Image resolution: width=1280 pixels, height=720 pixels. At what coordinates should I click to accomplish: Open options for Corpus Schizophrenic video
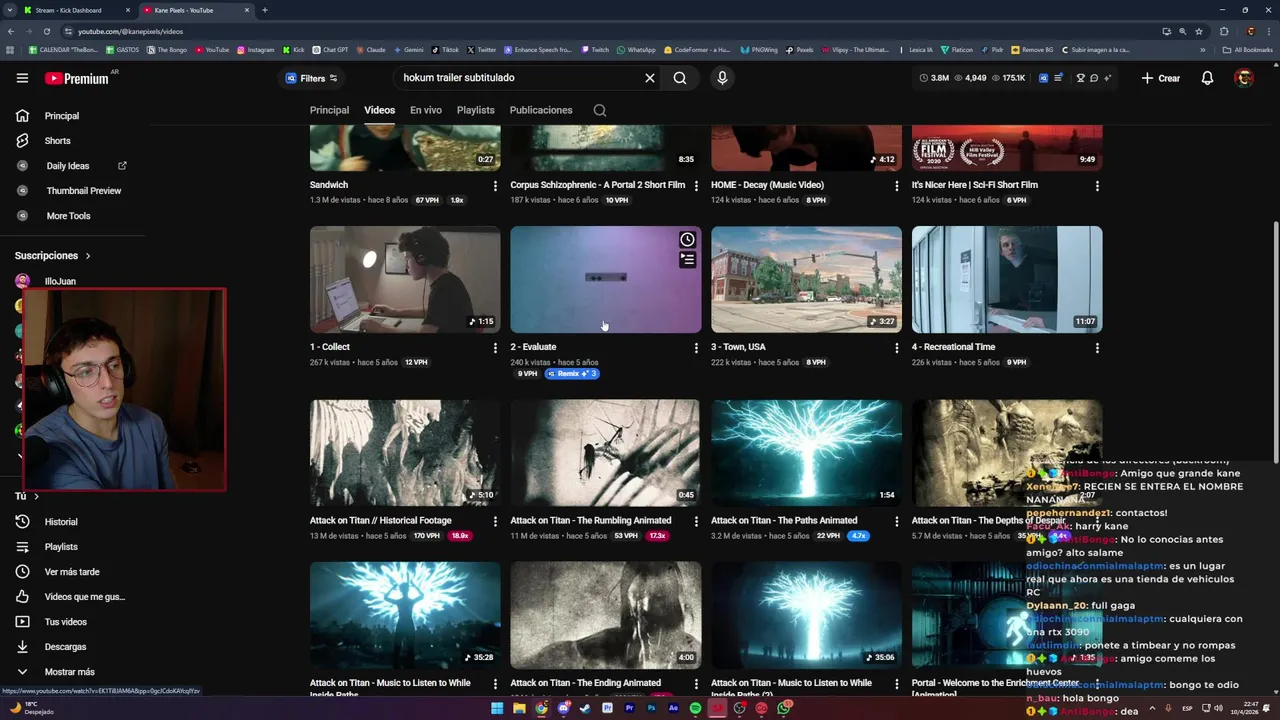pyautogui.click(x=696, y=186)
